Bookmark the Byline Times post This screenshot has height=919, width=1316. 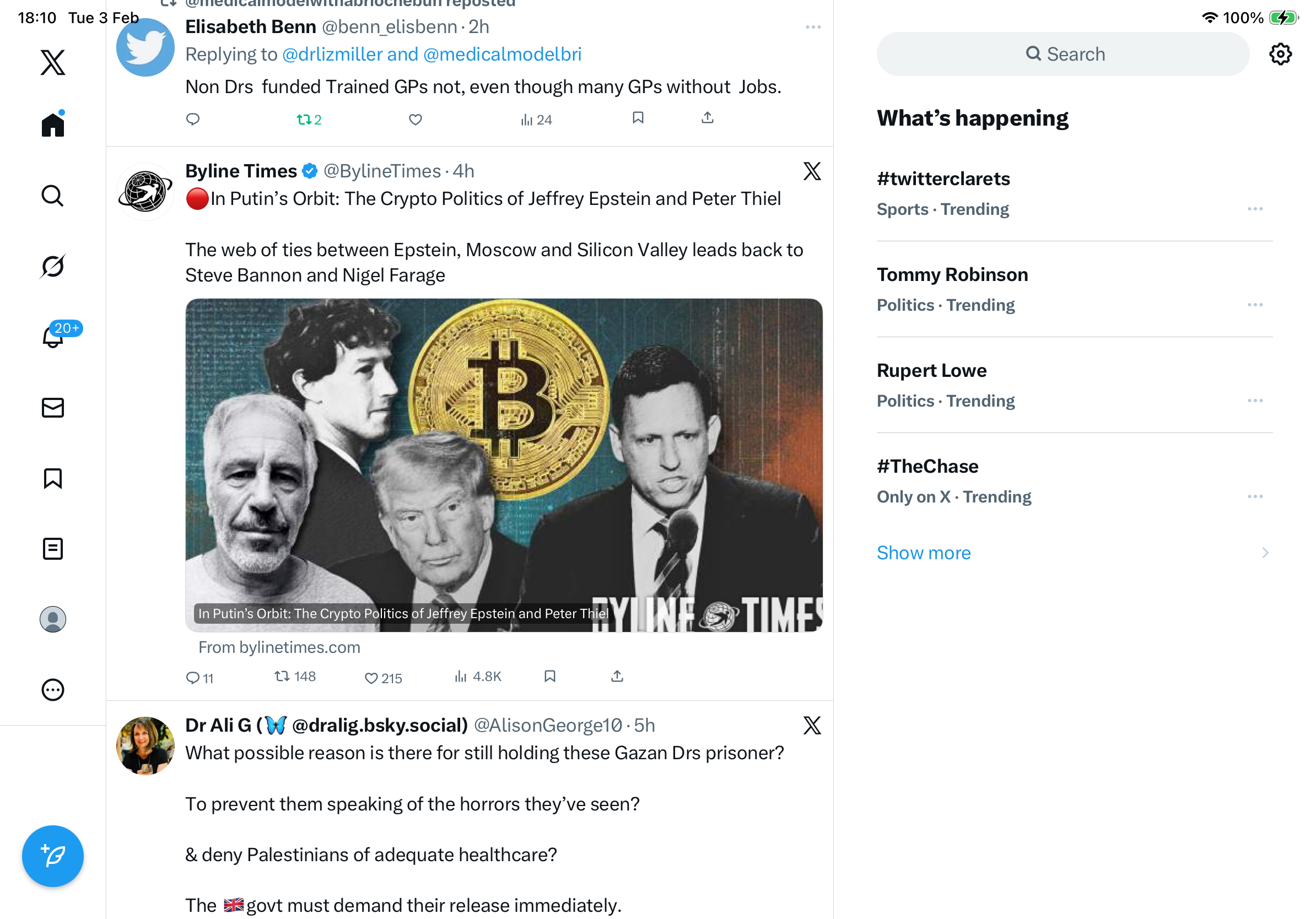[x=549, y=677]
